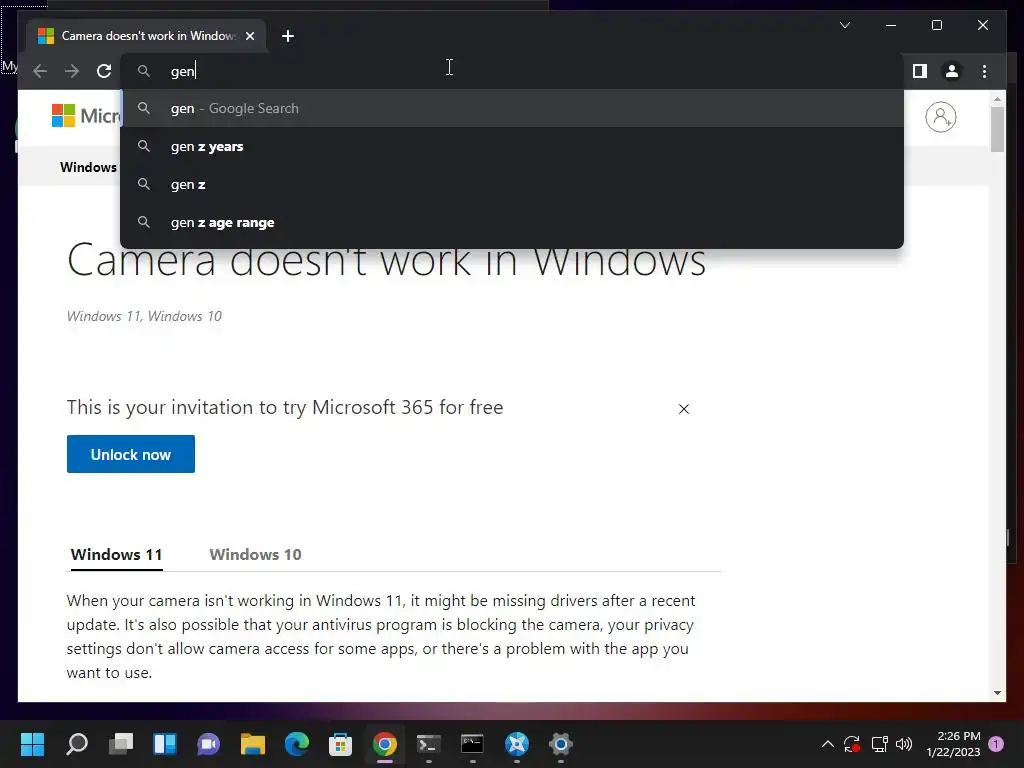This screenshot has height=768, width=1024.
Task: Click the page scrollbar thumb
Action: point(997,129)
